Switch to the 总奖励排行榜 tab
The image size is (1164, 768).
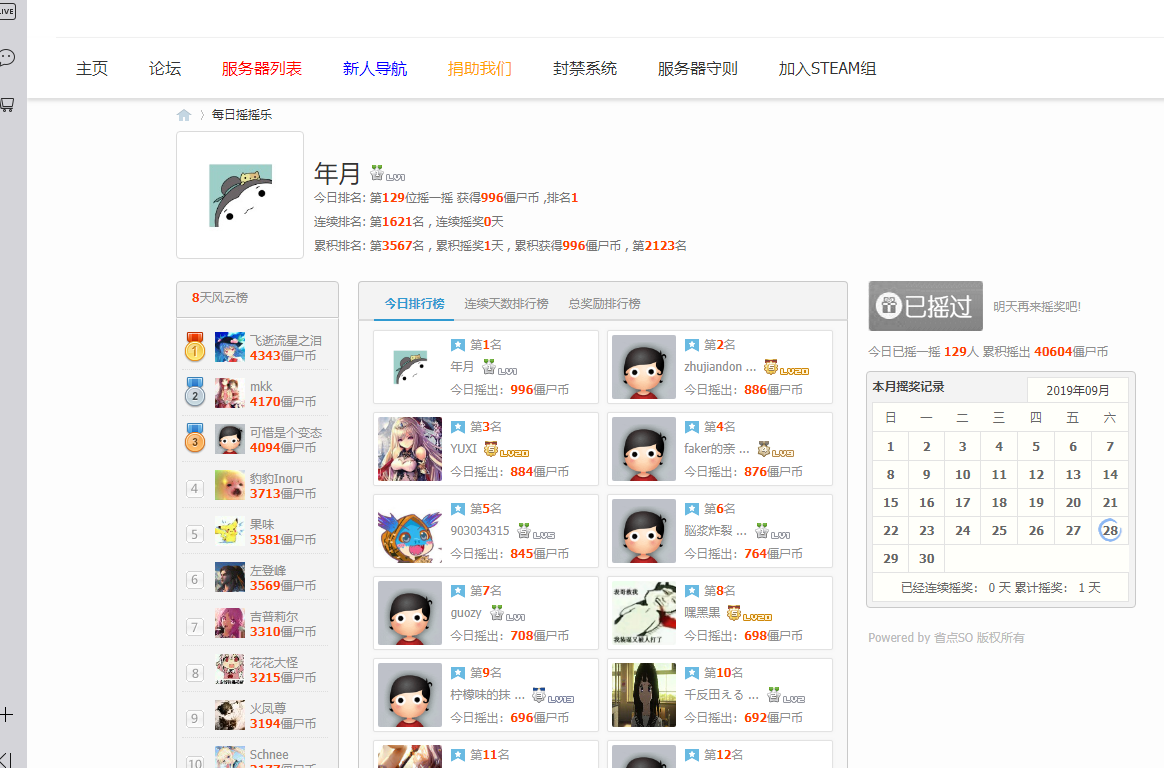pyautogui.click(x=604, y=303)
